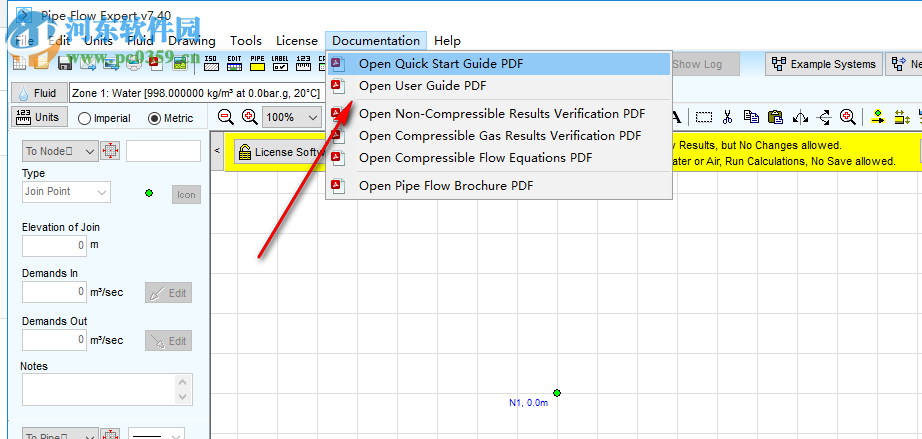The height and width of the screenshot is (439, 922).
Task: Click the LABEL options toolbar icon
Action: (280, 63)
